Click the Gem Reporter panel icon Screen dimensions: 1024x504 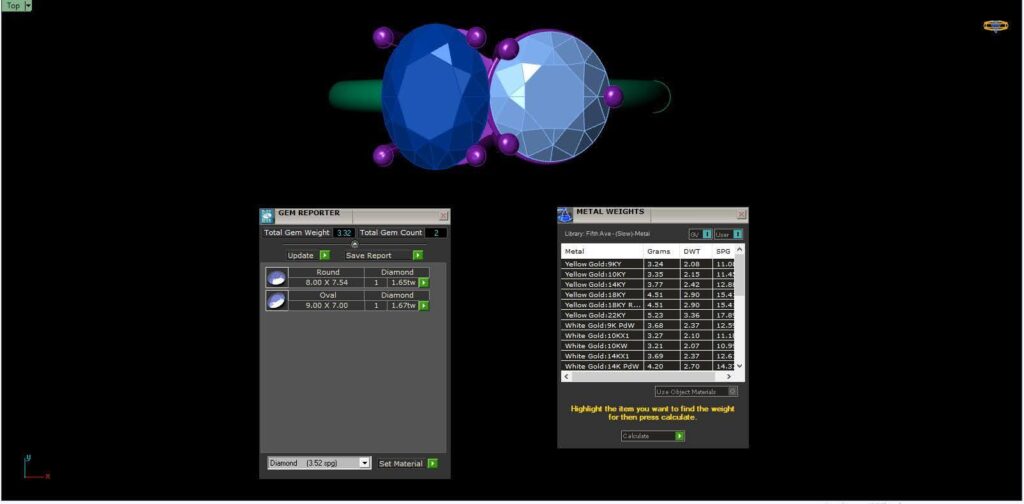(266, 216)
